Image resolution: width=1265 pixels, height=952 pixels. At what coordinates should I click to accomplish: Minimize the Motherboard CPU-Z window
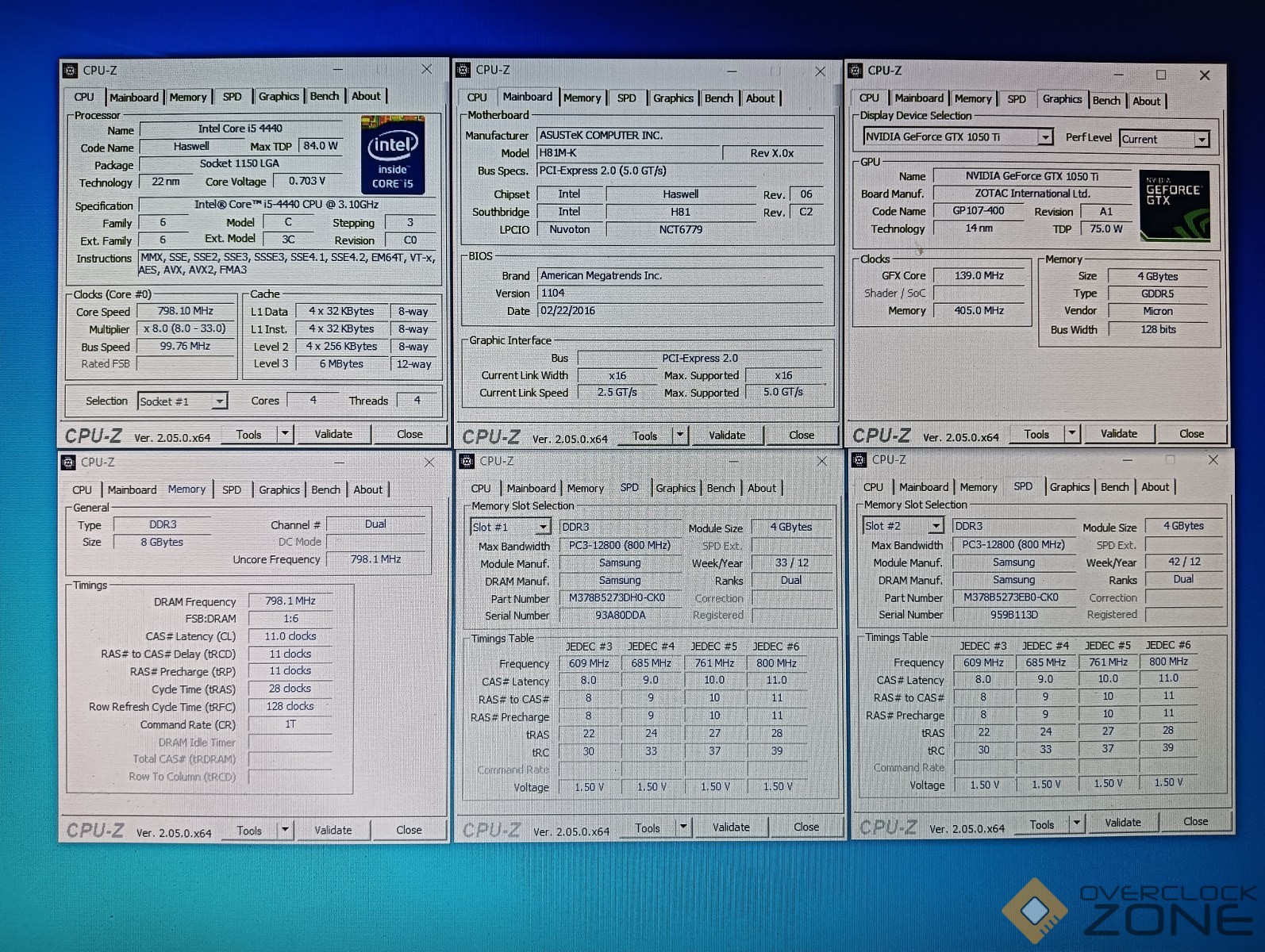732,71
